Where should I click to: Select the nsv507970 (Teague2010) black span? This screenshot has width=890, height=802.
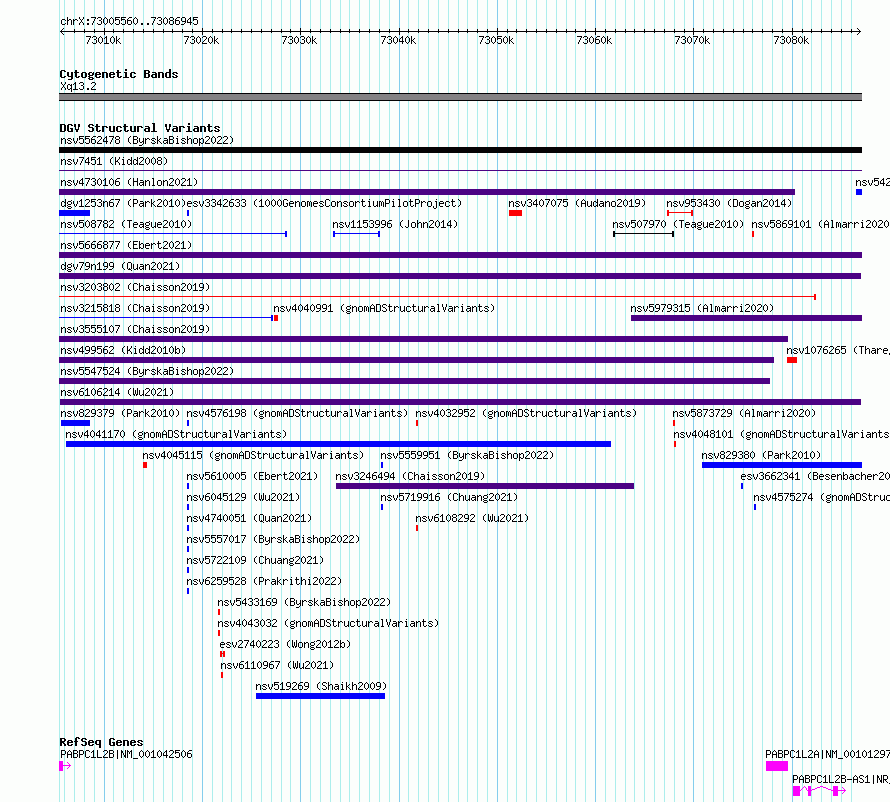click(644, 234)
